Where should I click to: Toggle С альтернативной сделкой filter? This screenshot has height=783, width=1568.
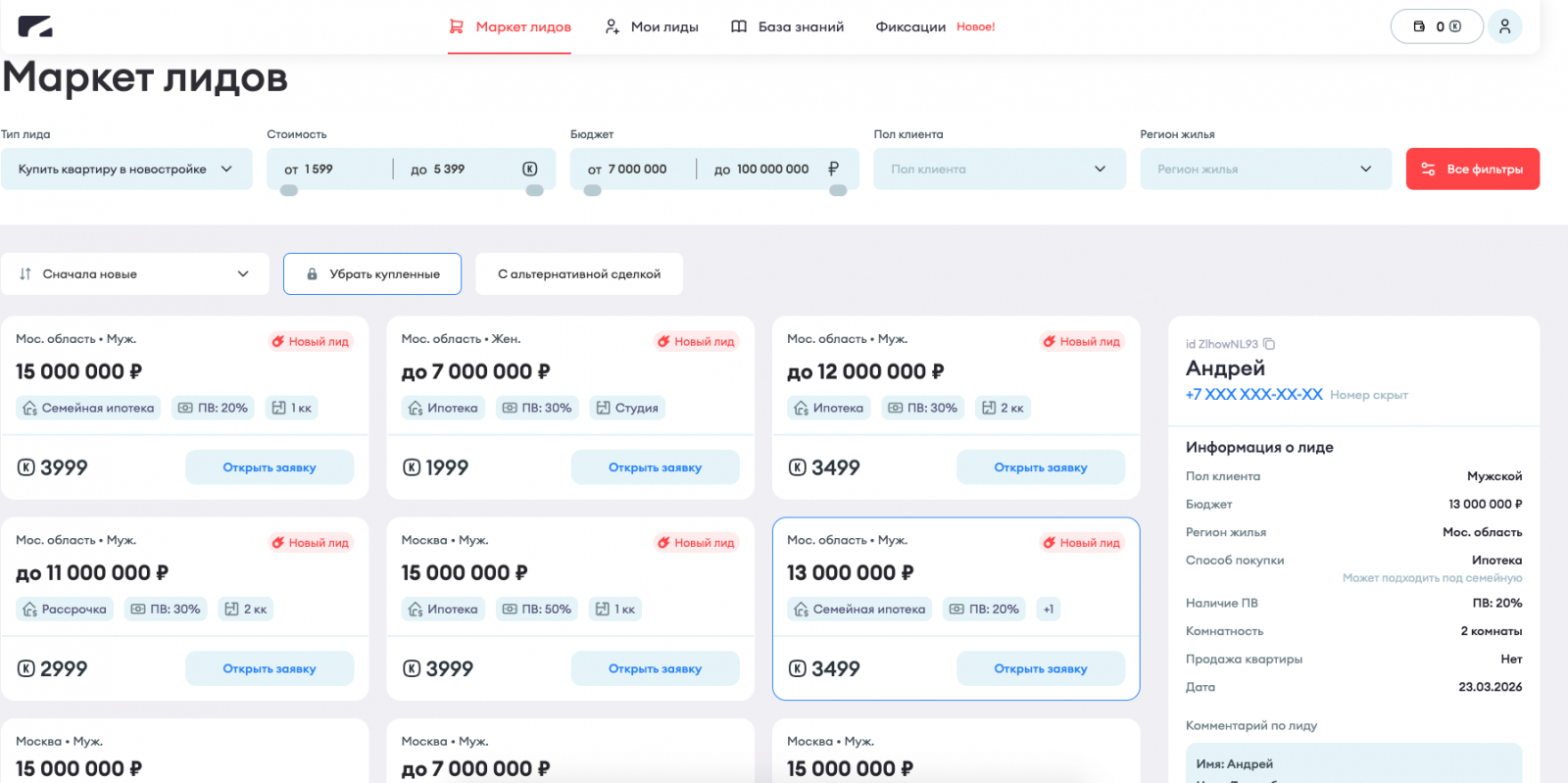click(x=579, y=274)
